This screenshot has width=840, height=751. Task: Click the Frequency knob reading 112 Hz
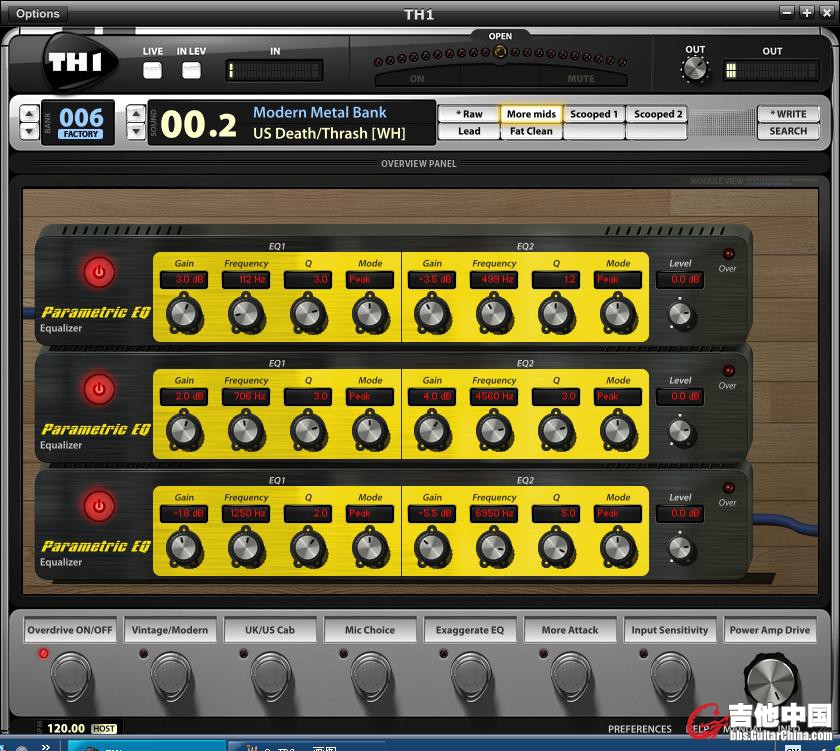click(x=246, y=314)
